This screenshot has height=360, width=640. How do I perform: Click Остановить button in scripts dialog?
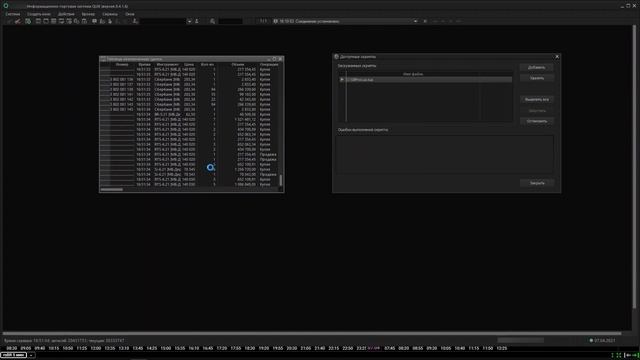click(x=537, y=121)
